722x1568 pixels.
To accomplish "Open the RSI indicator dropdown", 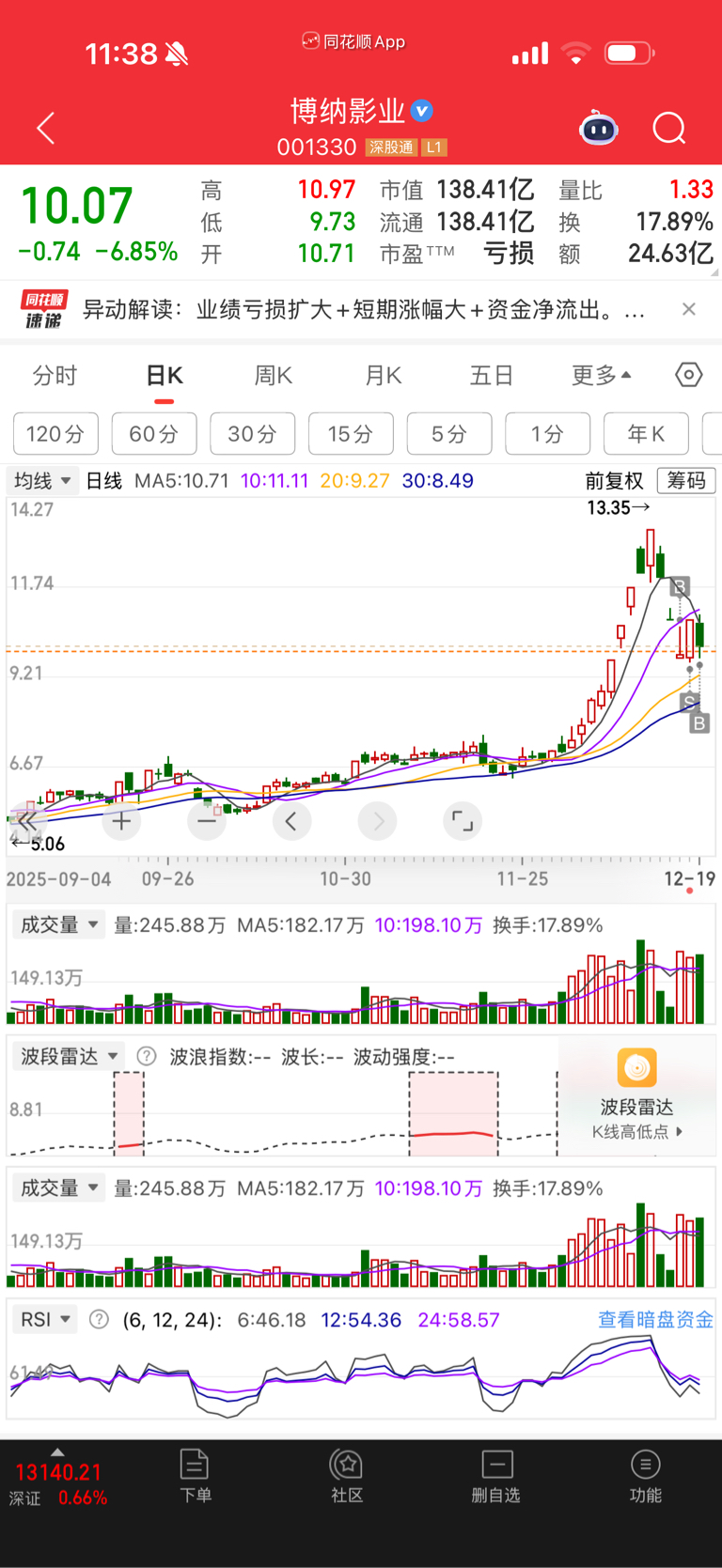I will [x=45, y=1319].
